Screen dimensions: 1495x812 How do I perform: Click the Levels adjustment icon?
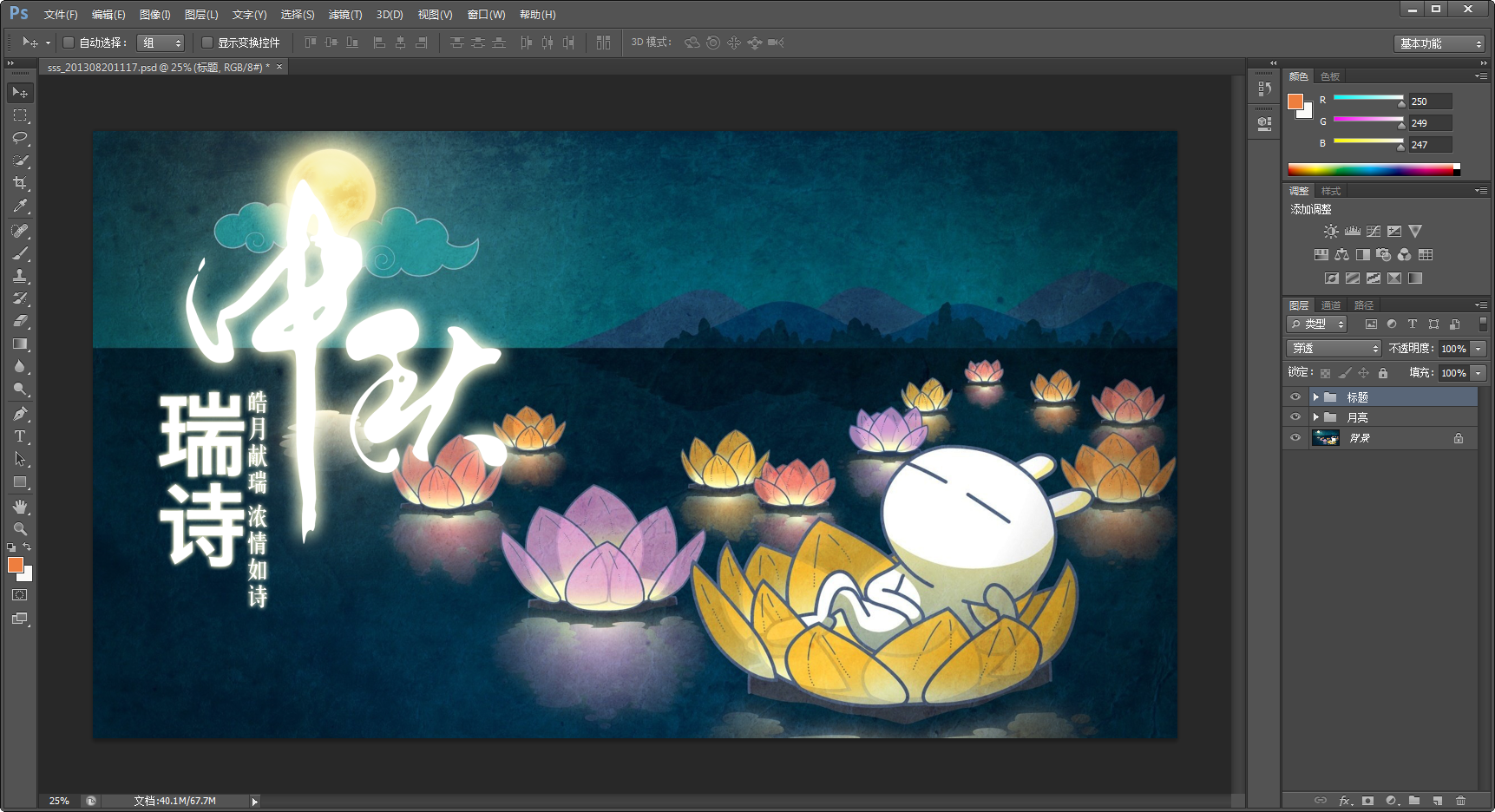(x=1353, y=232)
